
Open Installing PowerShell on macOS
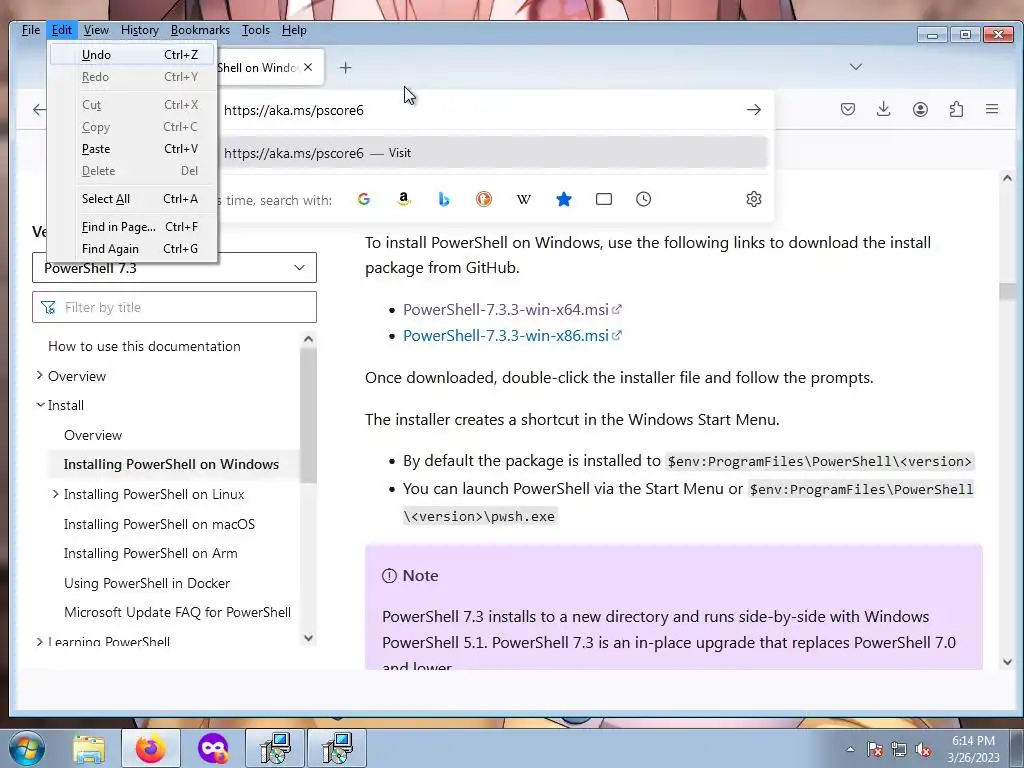tap(159, 524)
